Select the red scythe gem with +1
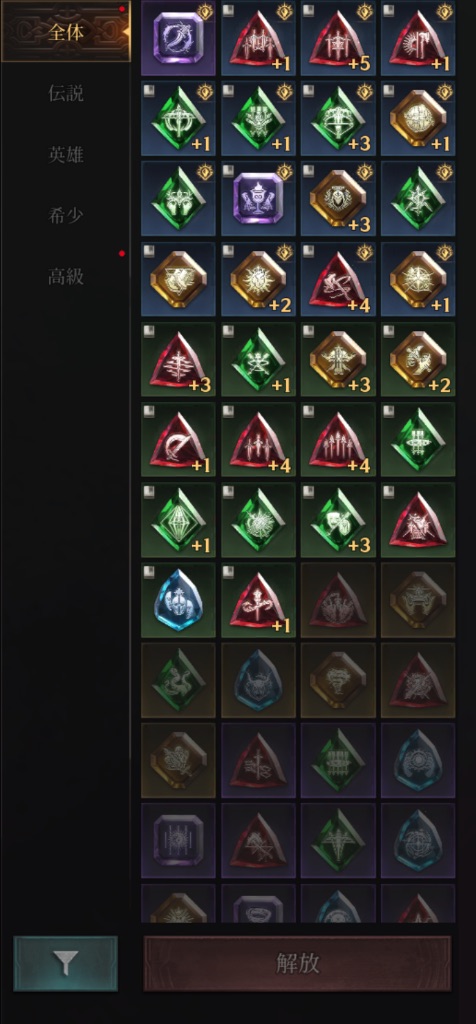This screenshot has height=1024, width=476. click(178, 440)
